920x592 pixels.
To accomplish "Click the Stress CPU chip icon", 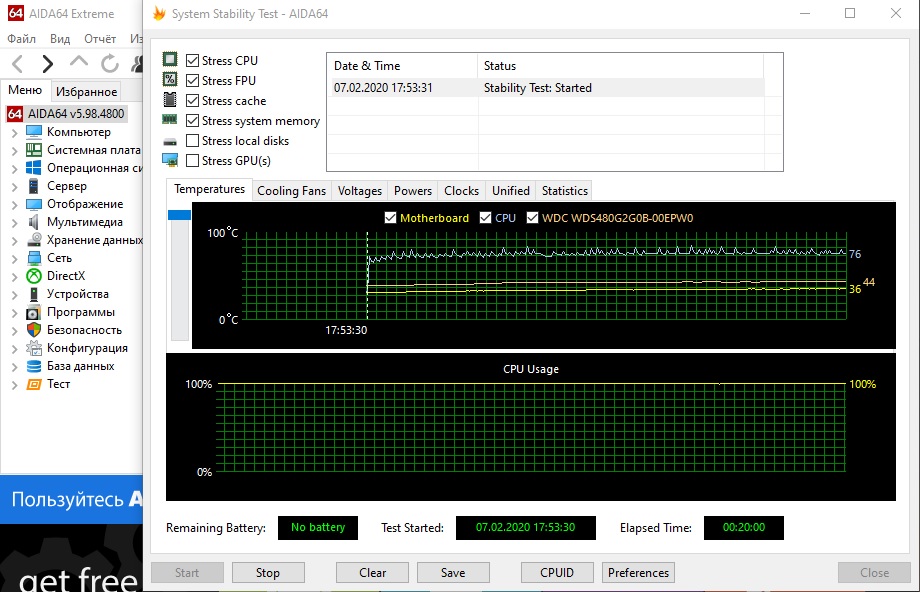I will (170, 59).
